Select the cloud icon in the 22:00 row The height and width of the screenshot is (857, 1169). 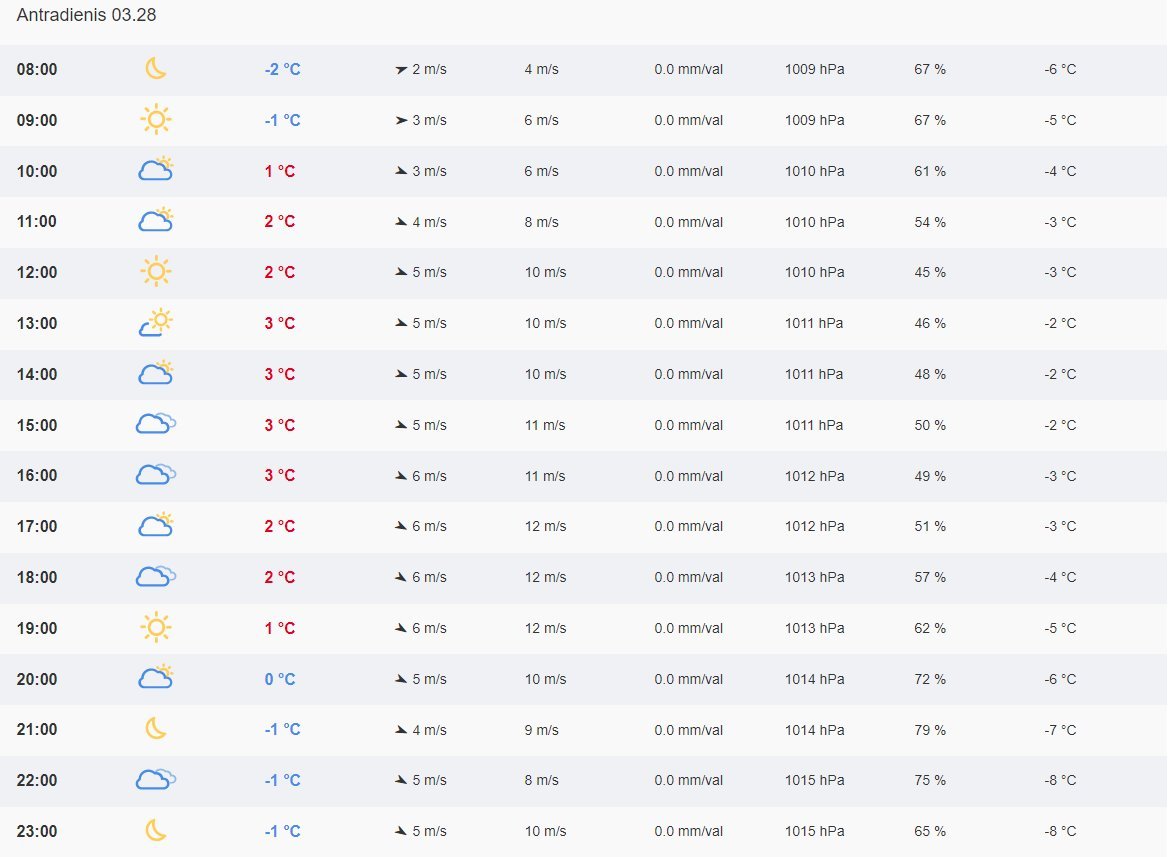155,779
